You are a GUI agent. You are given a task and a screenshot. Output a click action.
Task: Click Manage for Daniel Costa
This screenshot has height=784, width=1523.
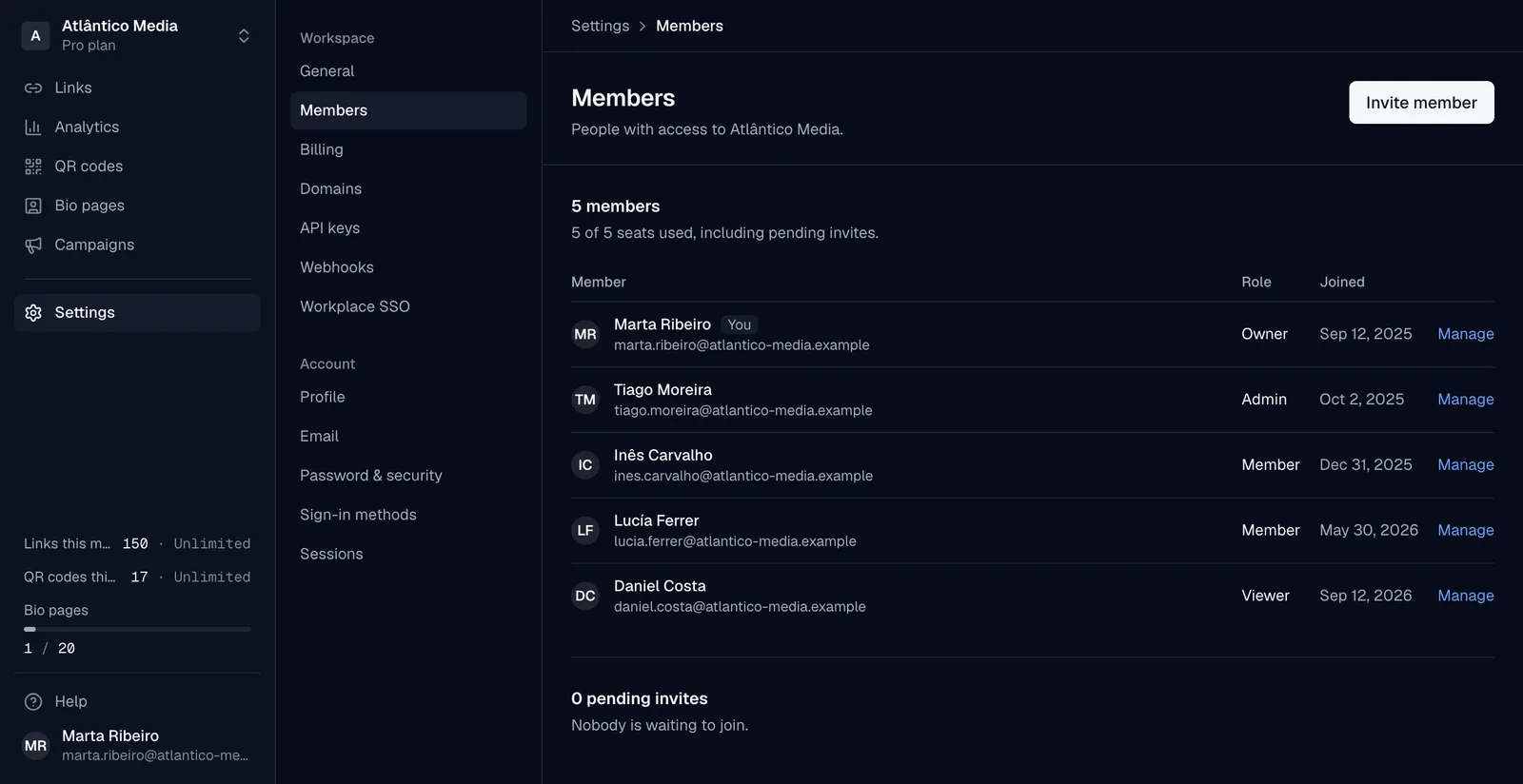click(x=1466, y=596)
